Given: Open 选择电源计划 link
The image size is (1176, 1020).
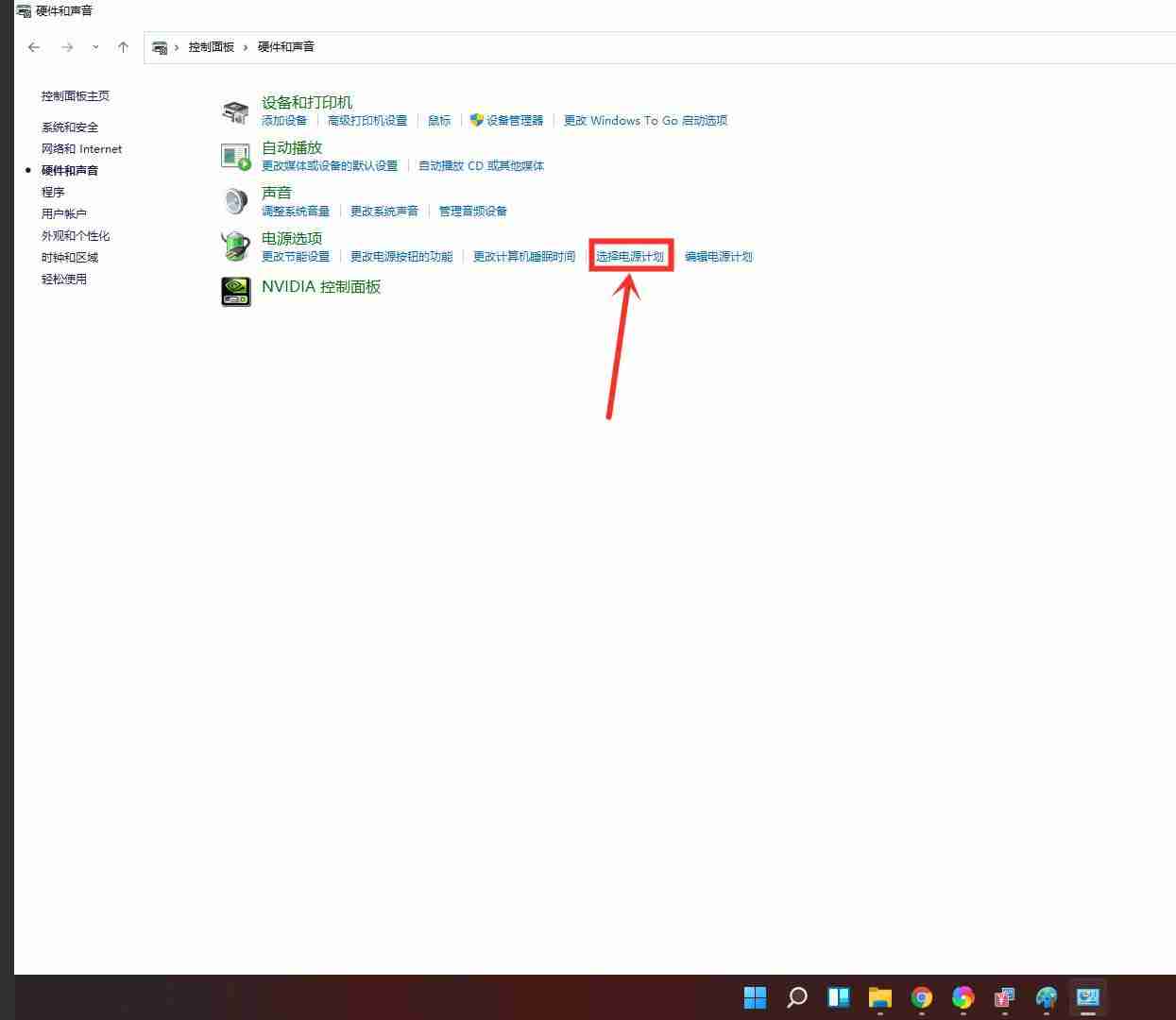Looking at the screenshot, I should pos(631,256).
